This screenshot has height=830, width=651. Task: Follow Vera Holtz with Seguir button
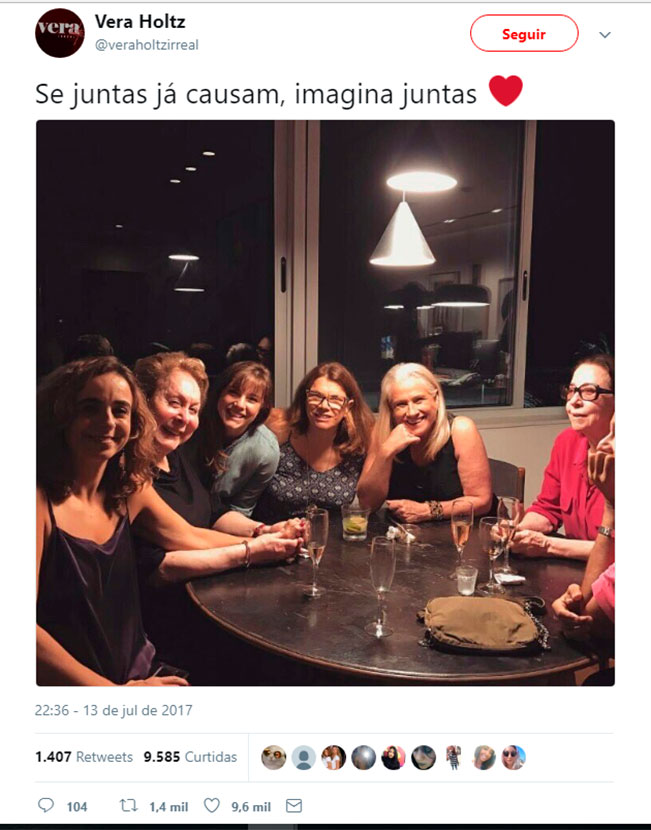[x=524, y=33]
